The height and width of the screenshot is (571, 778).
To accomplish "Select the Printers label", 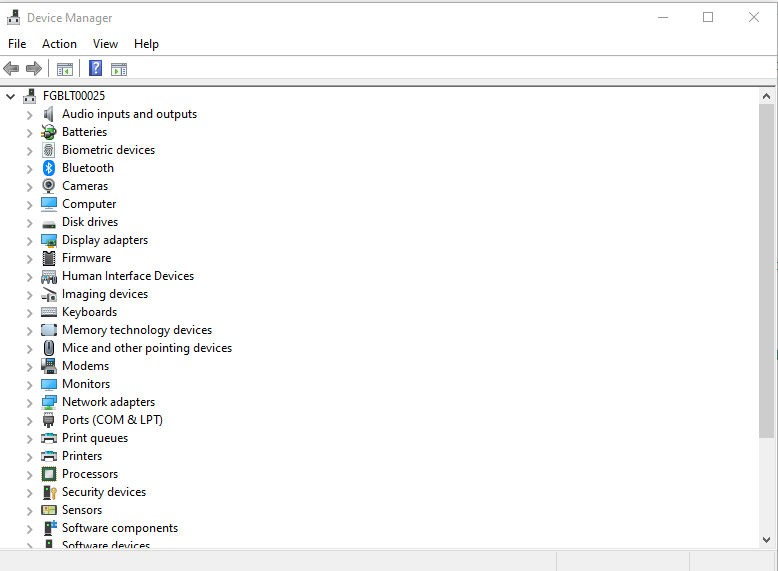I will click(82, 456).
